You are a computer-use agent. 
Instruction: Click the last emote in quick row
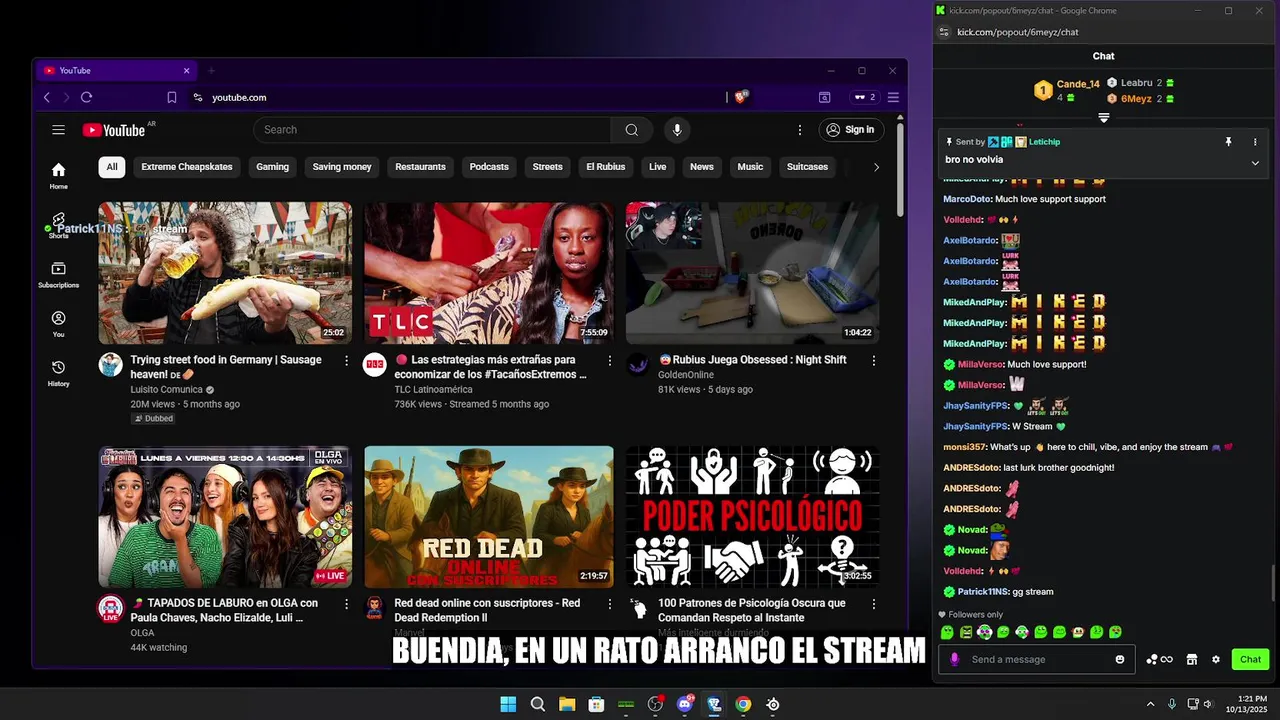[1115, 632]
